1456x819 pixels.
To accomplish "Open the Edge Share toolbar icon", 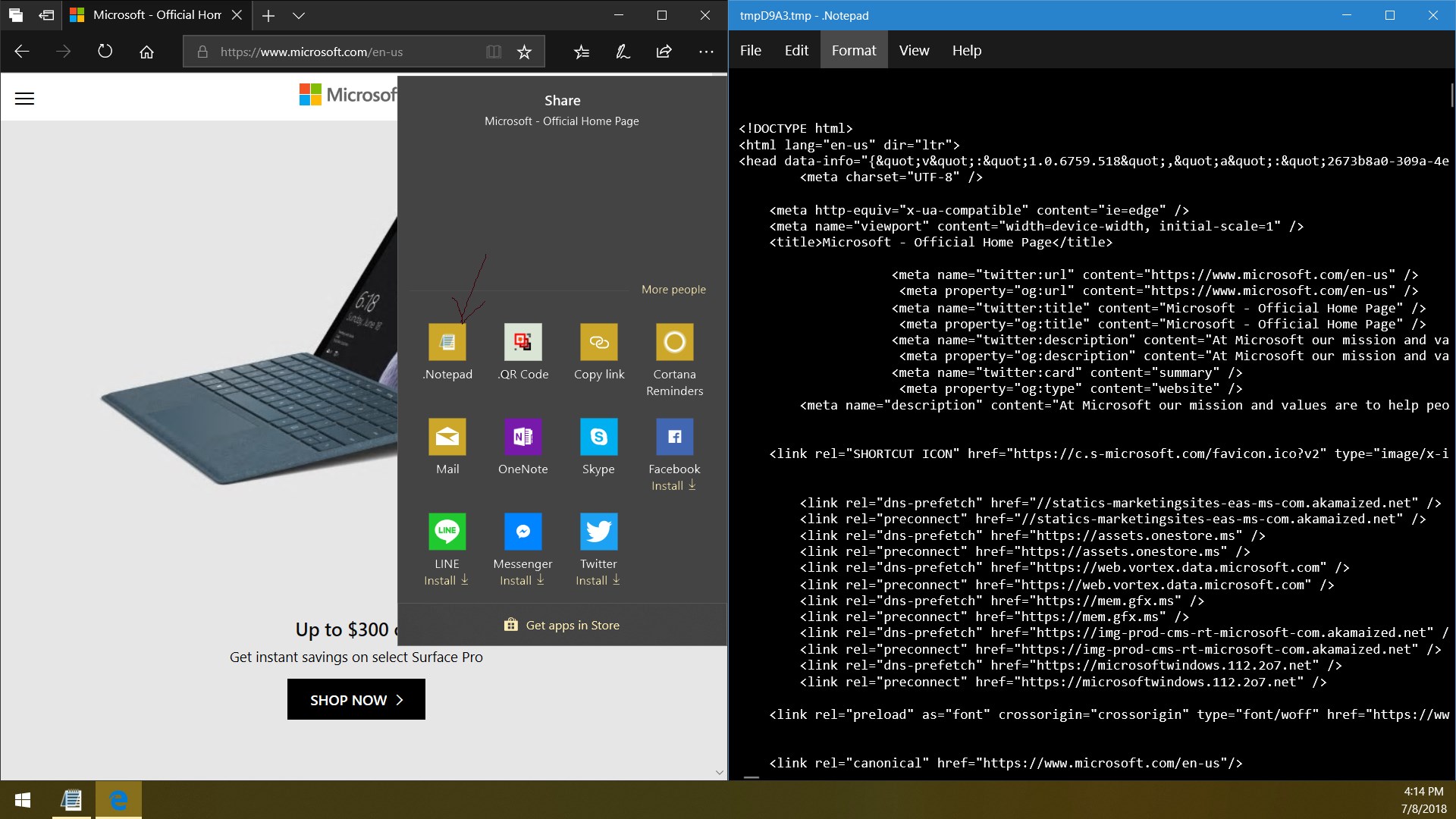I will pyautogui.click(x=664, y=52).
